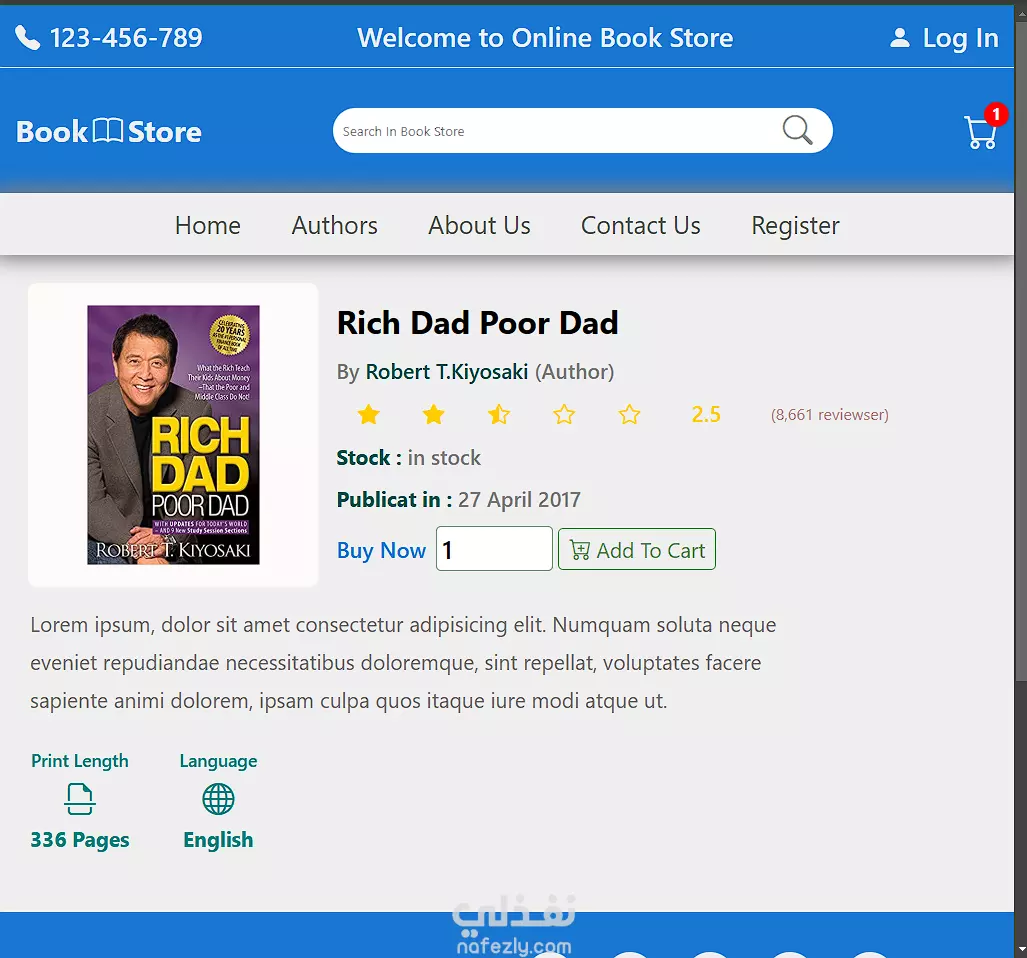This screenshot has height=958, width=1027.
Task: Click the 336 Pages text
Action: coord(80,839)
